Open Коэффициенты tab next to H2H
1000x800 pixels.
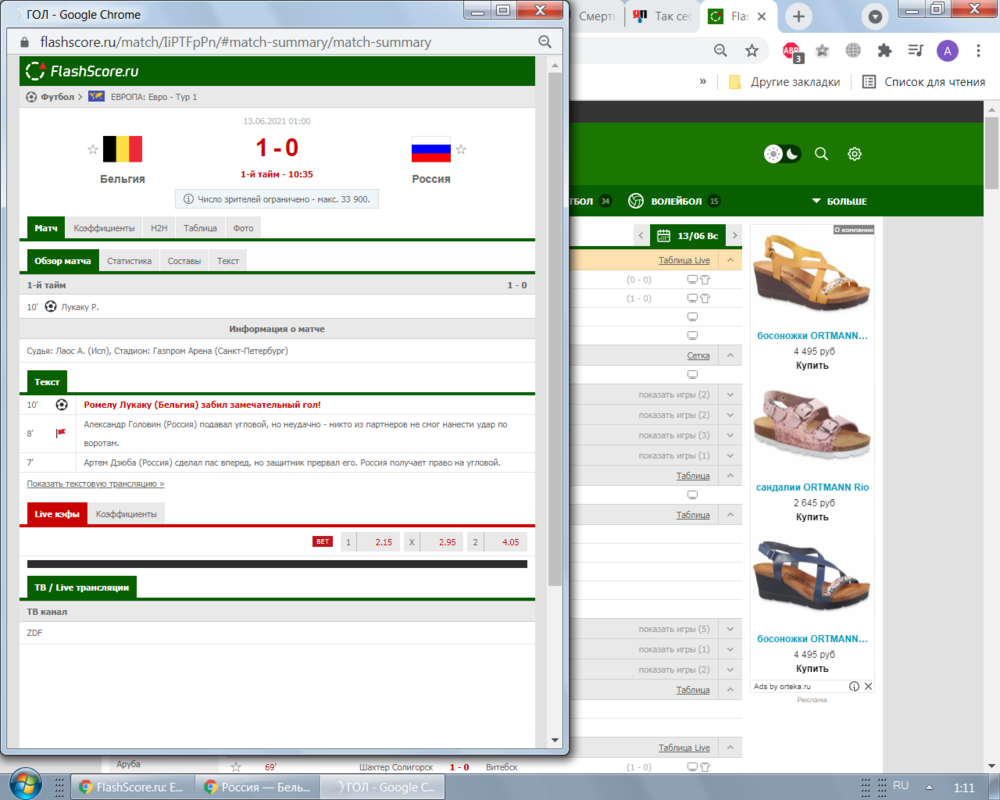point(104,228)
